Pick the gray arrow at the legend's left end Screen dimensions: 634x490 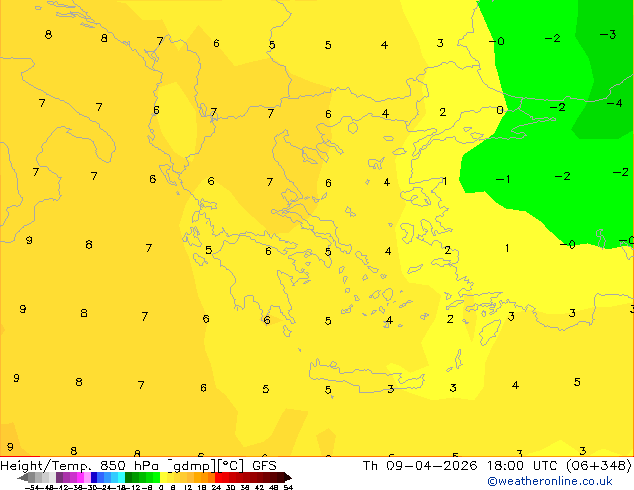pos(23,477)
